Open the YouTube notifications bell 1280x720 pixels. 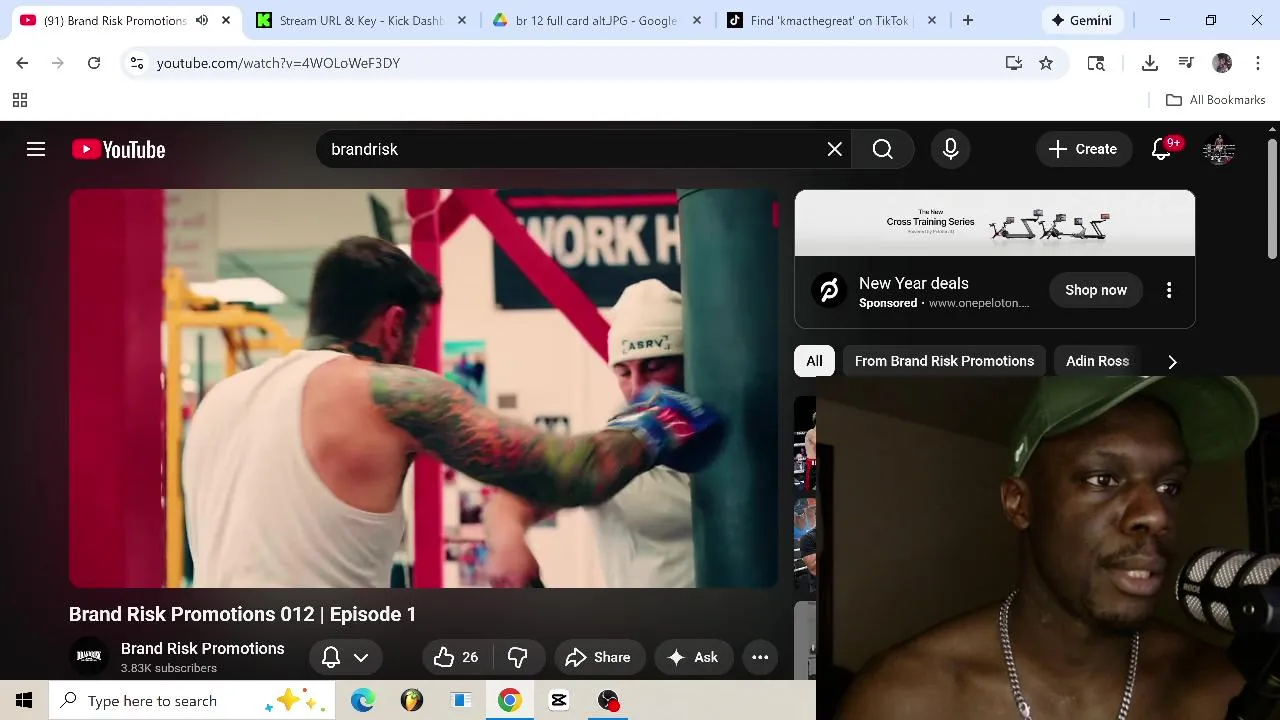click(1161, 149)
